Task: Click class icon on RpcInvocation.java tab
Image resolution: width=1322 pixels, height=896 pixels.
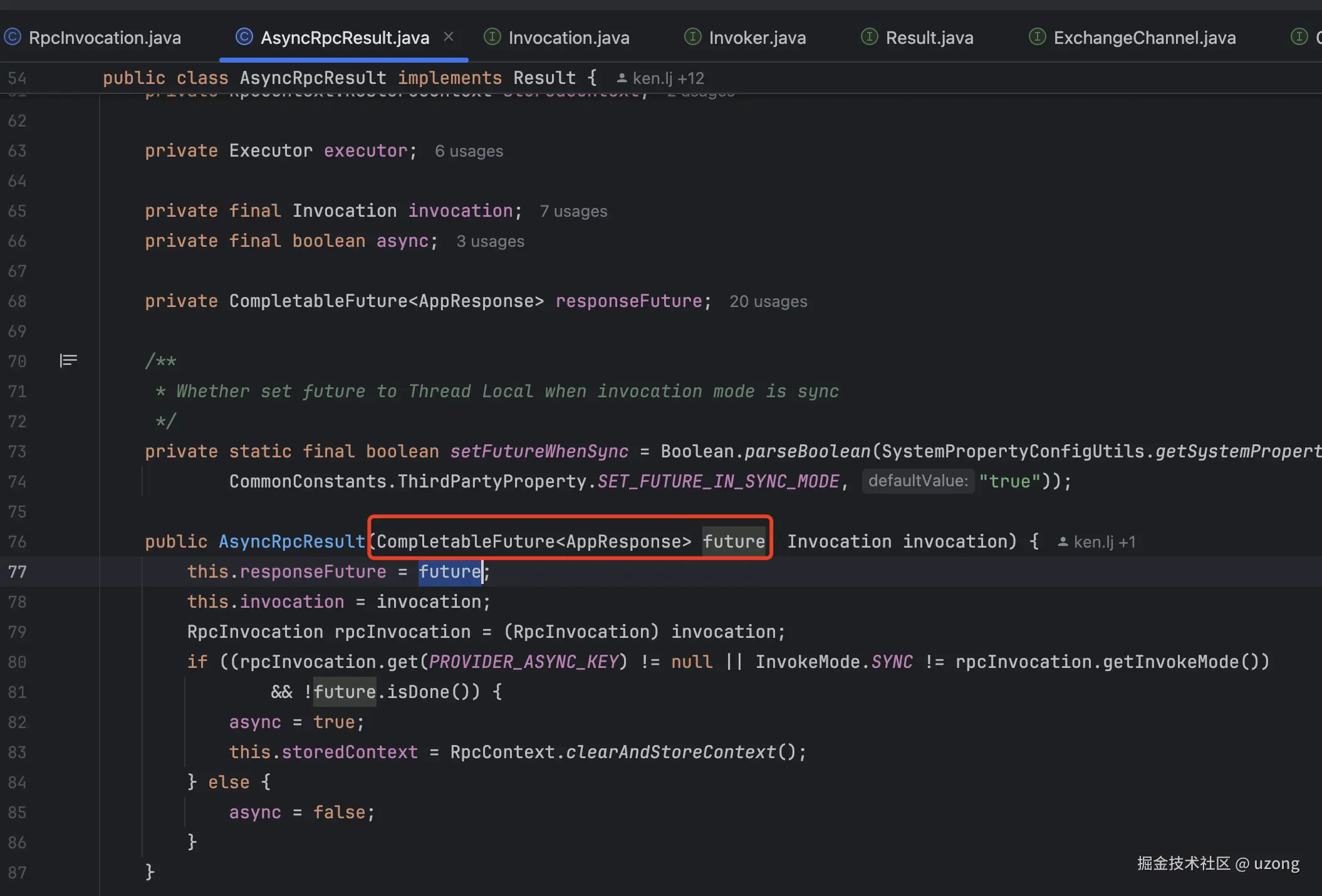Action: click(x=13, y=37)
